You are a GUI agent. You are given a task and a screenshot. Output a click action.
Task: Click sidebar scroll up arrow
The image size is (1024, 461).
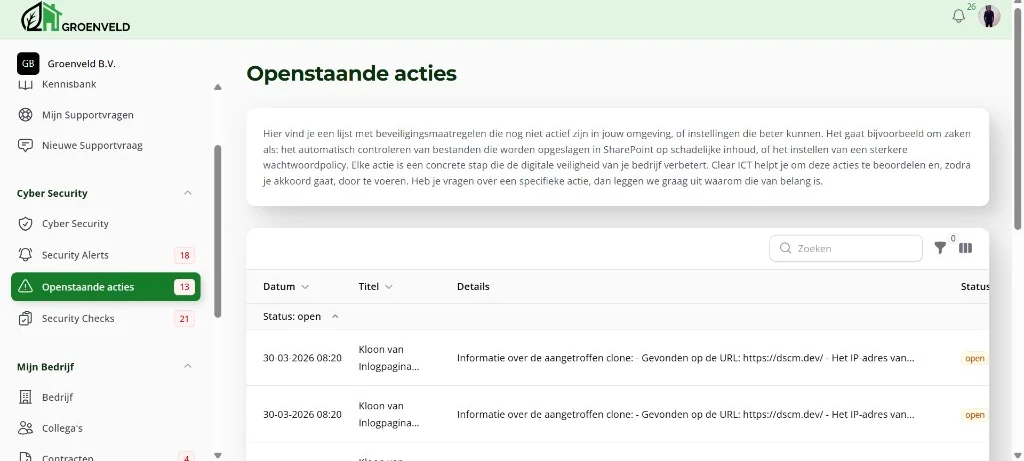point(218,87)
